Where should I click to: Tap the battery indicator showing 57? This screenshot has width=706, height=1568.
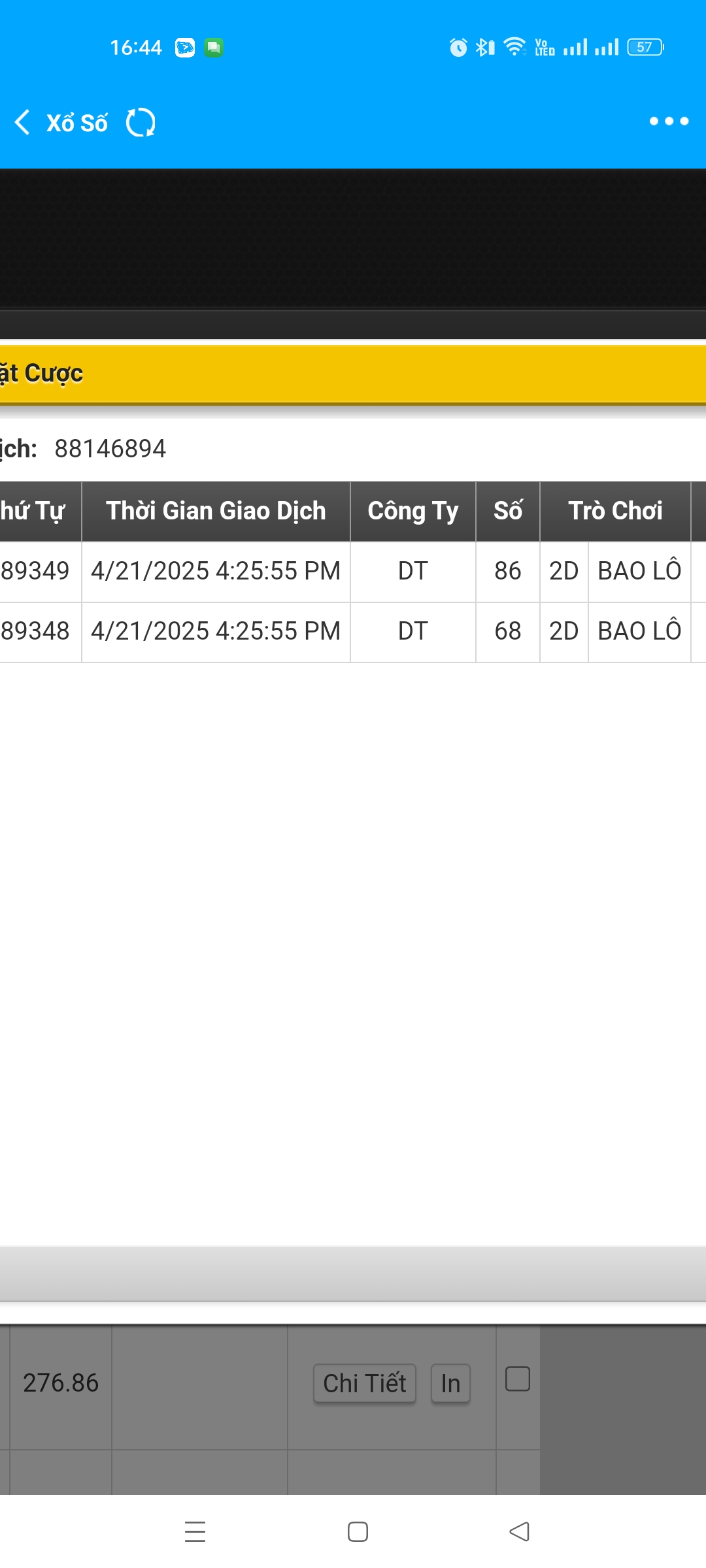(x=645, y=47)
